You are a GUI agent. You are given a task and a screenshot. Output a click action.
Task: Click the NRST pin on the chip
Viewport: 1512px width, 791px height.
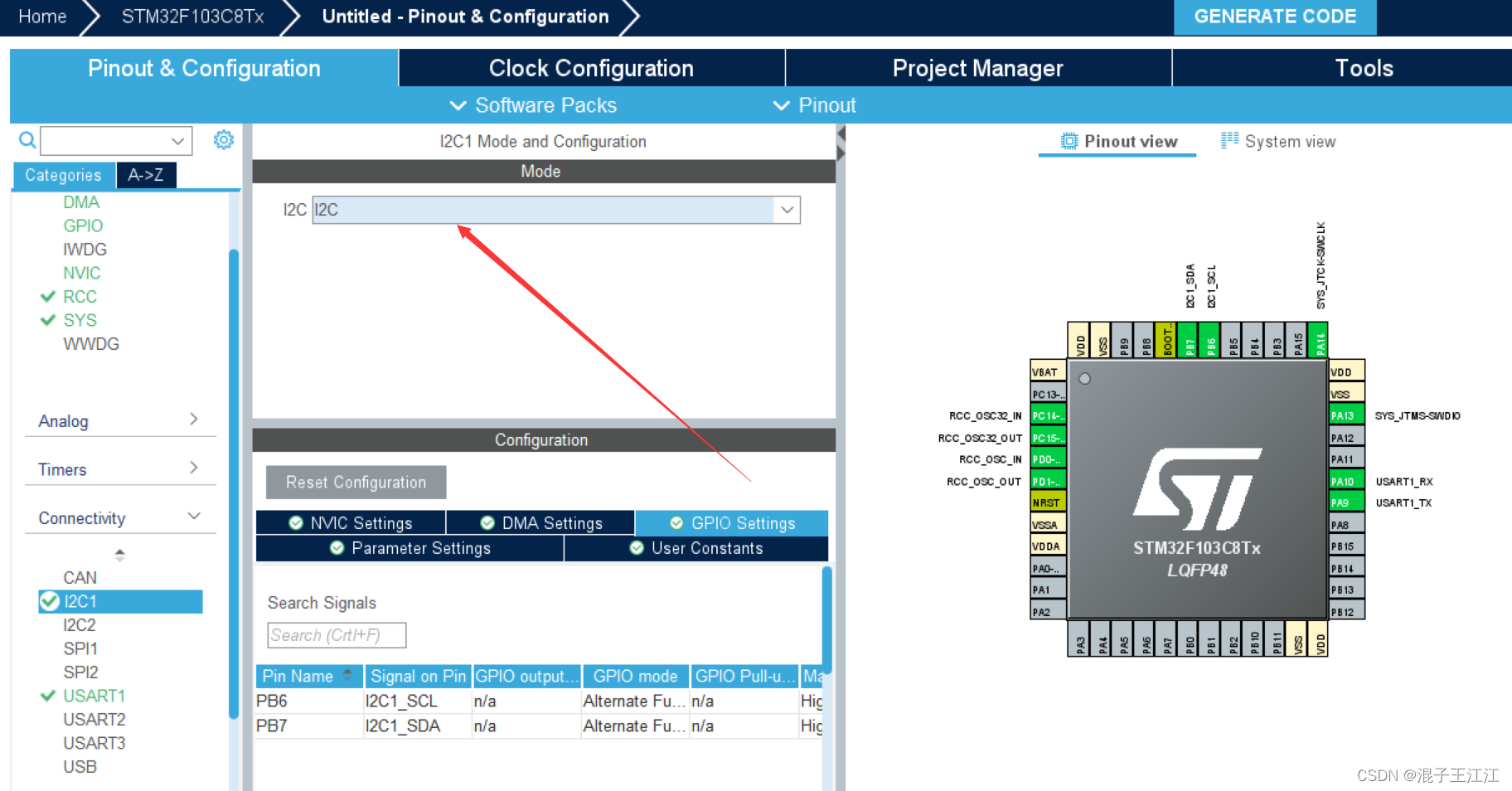tap(1048, 502)
